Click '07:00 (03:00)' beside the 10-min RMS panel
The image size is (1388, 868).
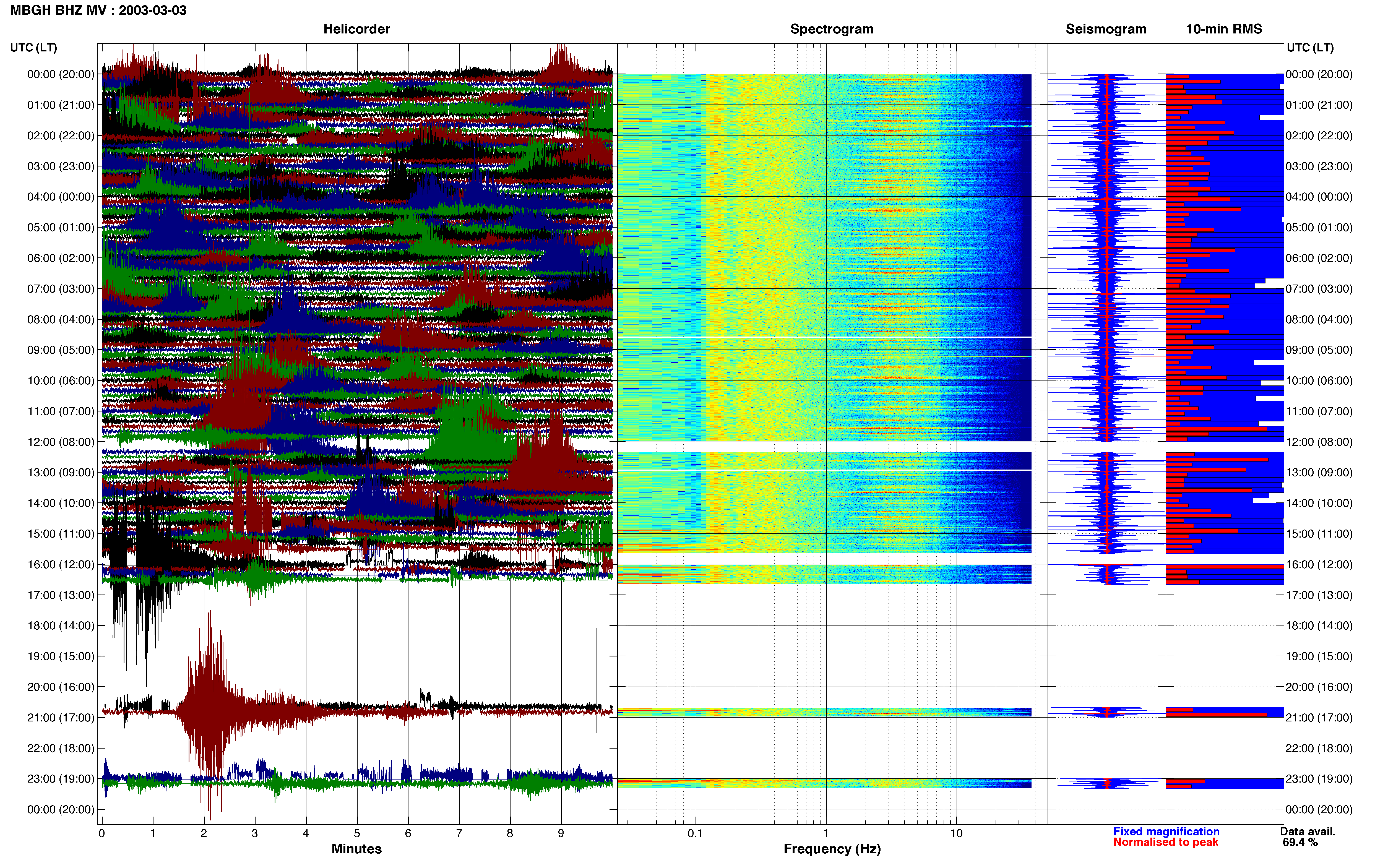click(1319, 289)
